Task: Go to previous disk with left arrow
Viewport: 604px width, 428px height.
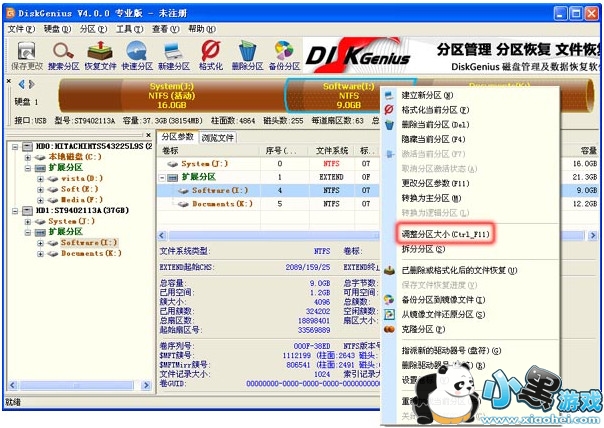Action: (x=22, y=84)
